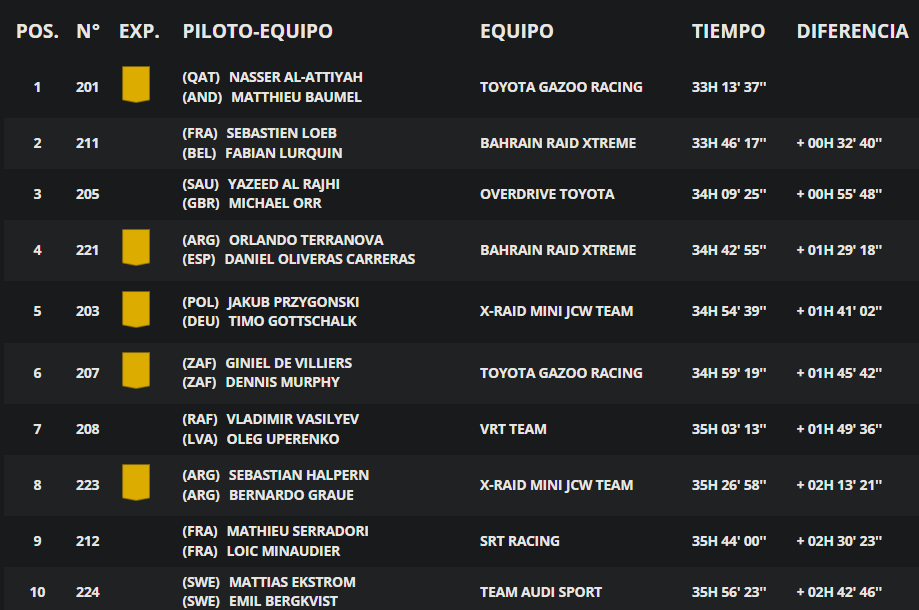Image resolution: width=919 pixels, height=610 pixels.
Task: Click yellow EXP badge next to Orlando Terranova
Action: 135,247
